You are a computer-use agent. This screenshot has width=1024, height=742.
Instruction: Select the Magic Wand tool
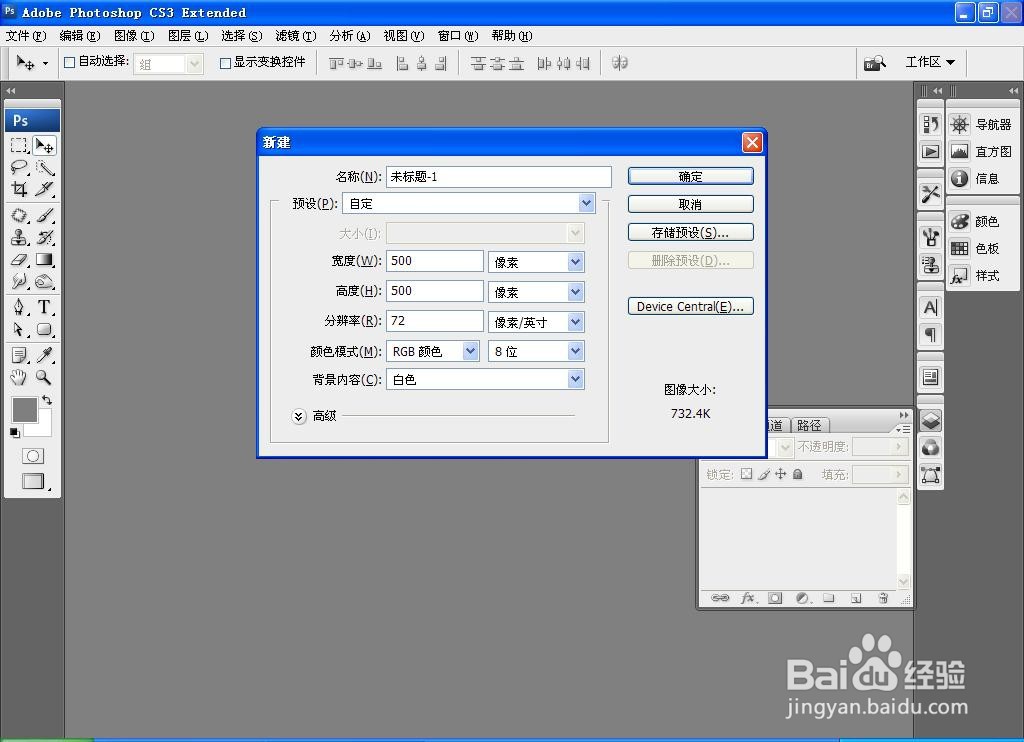coord(44,167)
